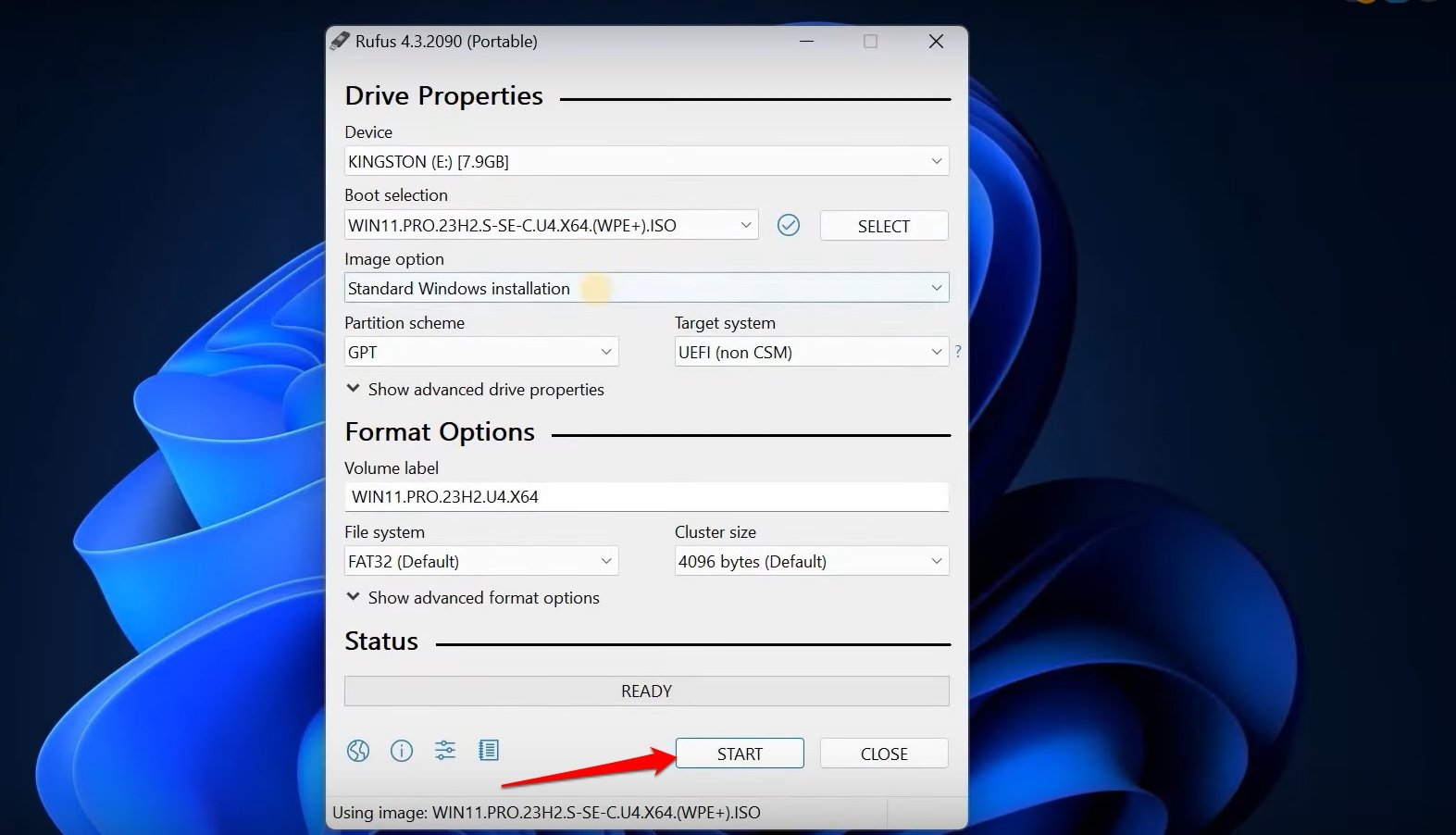The width and height of the screenshot is (1456, 835).
Task: Click the 'Boot selection' label
Action: coord(396,195)
